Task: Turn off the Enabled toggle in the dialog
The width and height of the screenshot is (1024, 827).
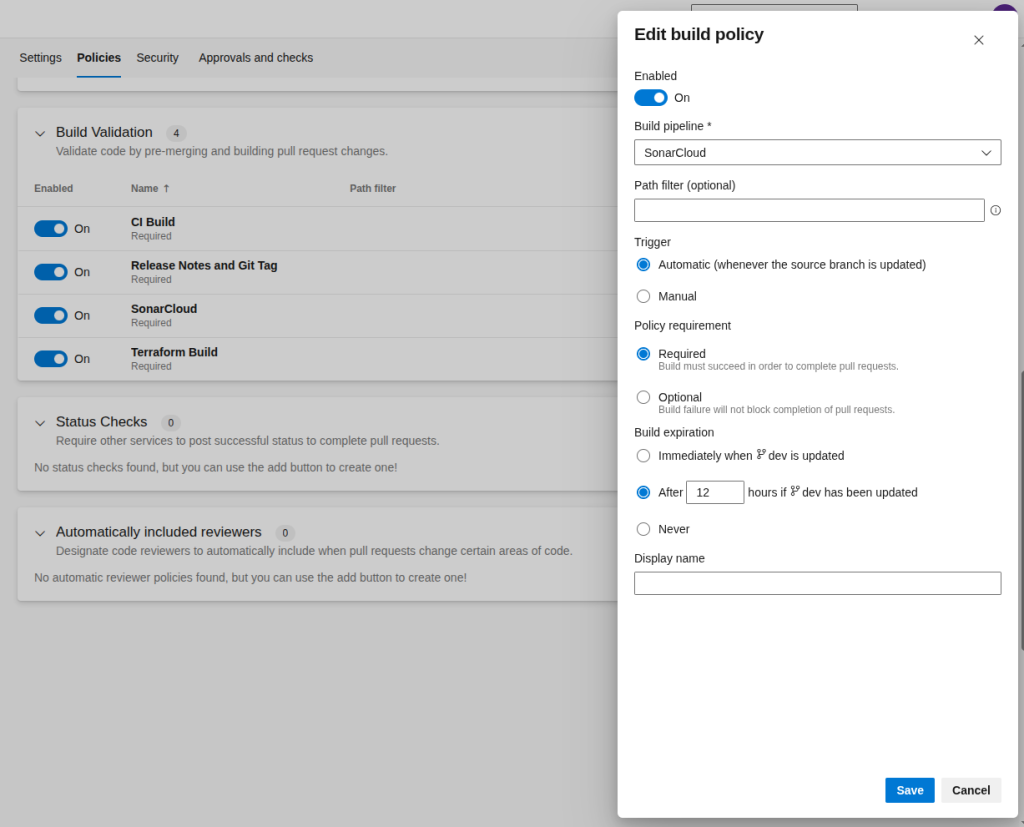Action: coord(651,98)
